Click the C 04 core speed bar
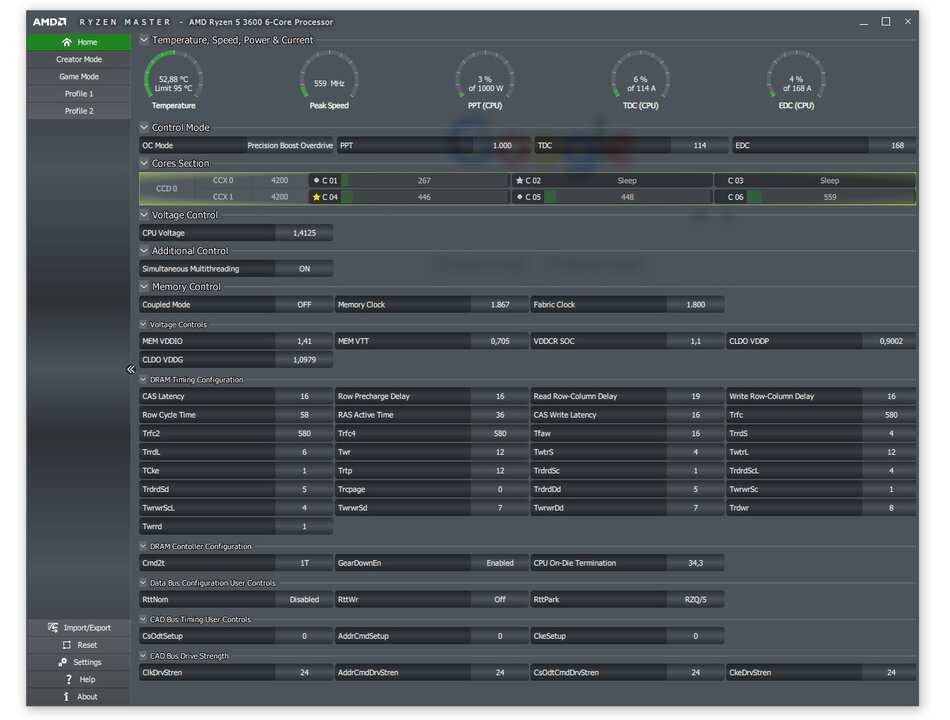This screenshot has height=720, width=950. pyautogui.click(x=424, y=197)
